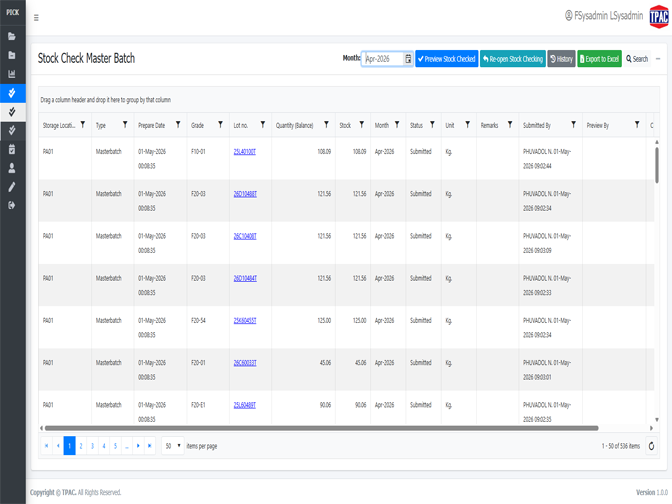Filter the Unit column
This screenshot has width=672, height=504.
point(468,125)
